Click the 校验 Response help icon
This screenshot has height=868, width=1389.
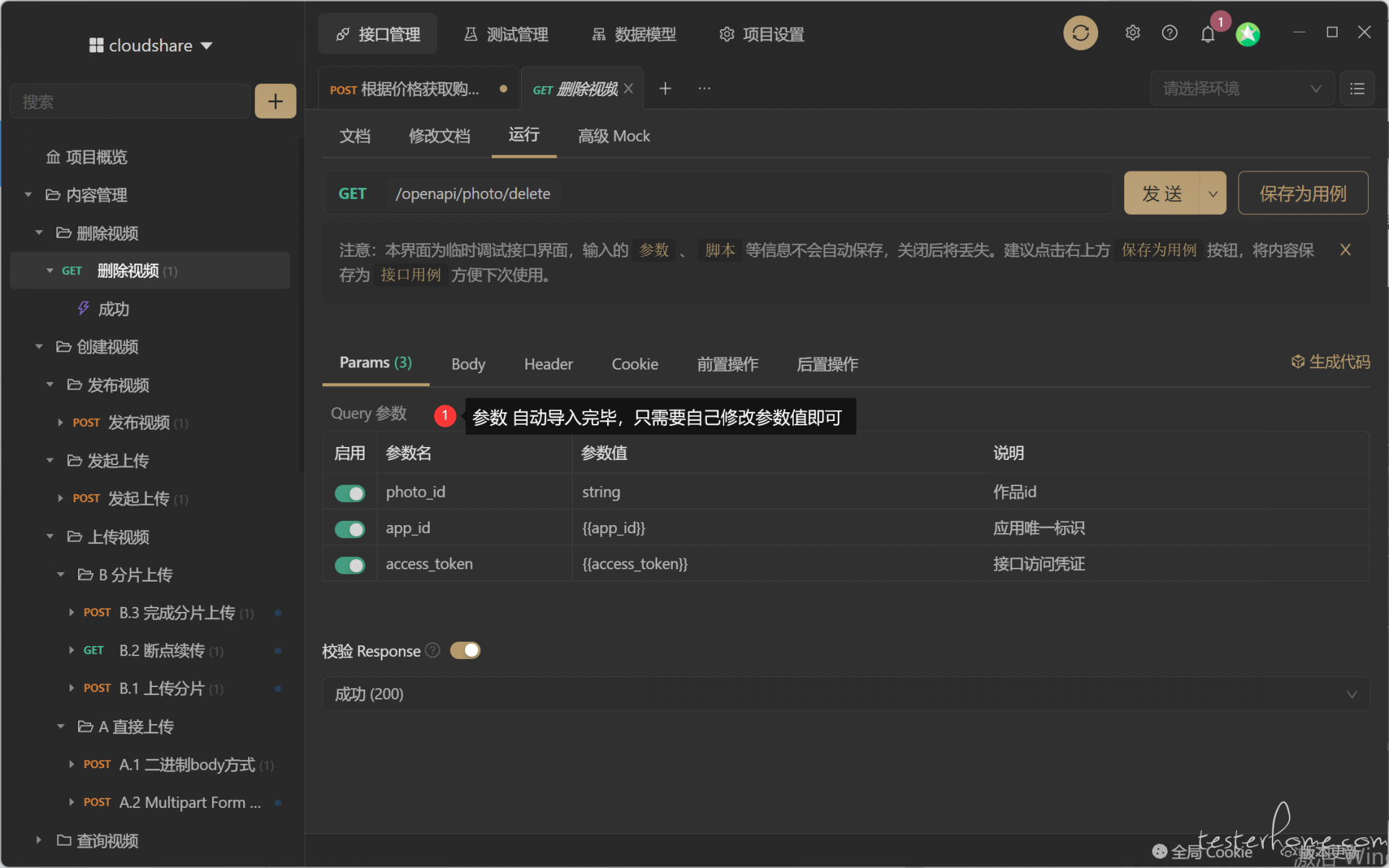point(433,650)
